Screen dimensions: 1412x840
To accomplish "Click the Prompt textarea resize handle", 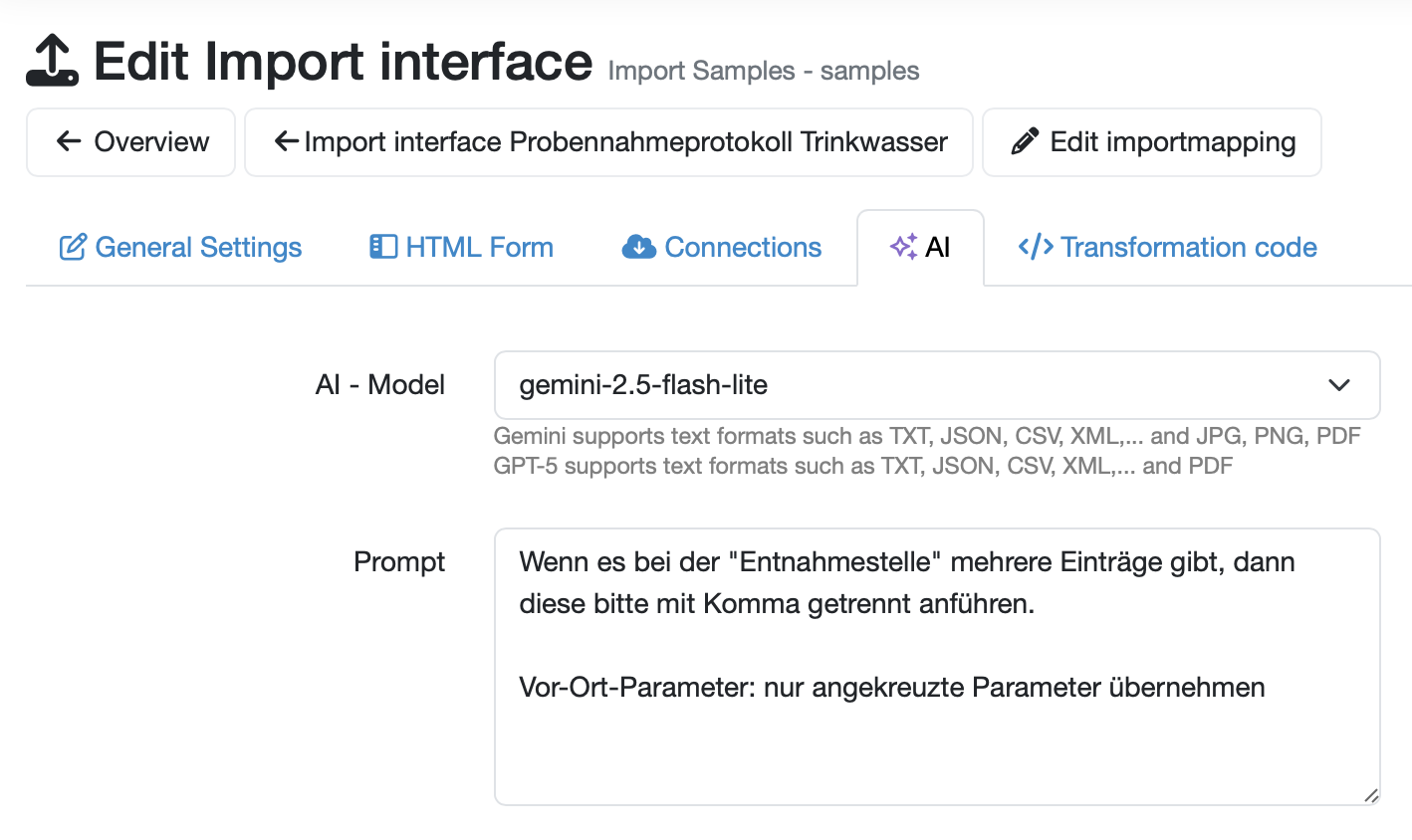I will click(x=1370, y=794).
